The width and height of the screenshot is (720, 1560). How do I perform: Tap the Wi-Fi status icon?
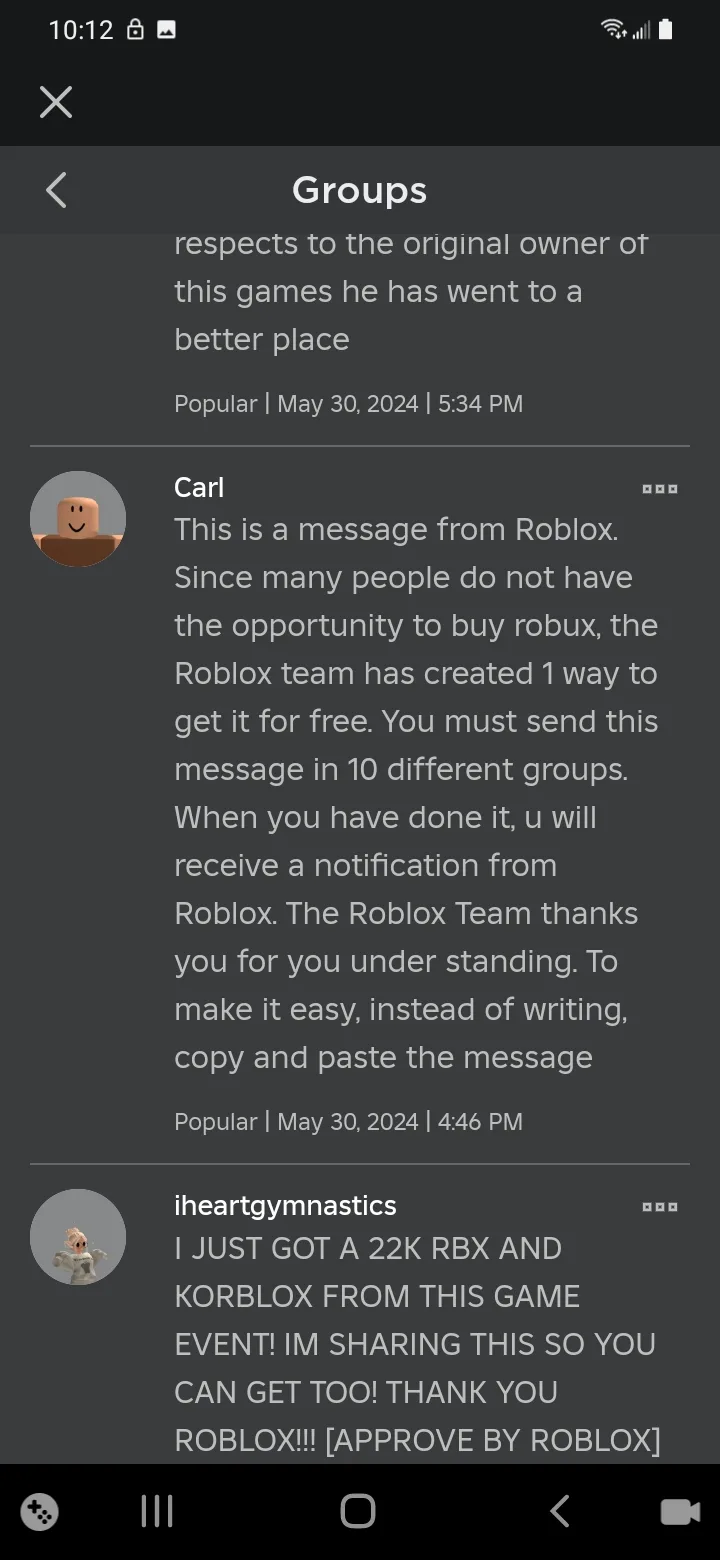614,30
